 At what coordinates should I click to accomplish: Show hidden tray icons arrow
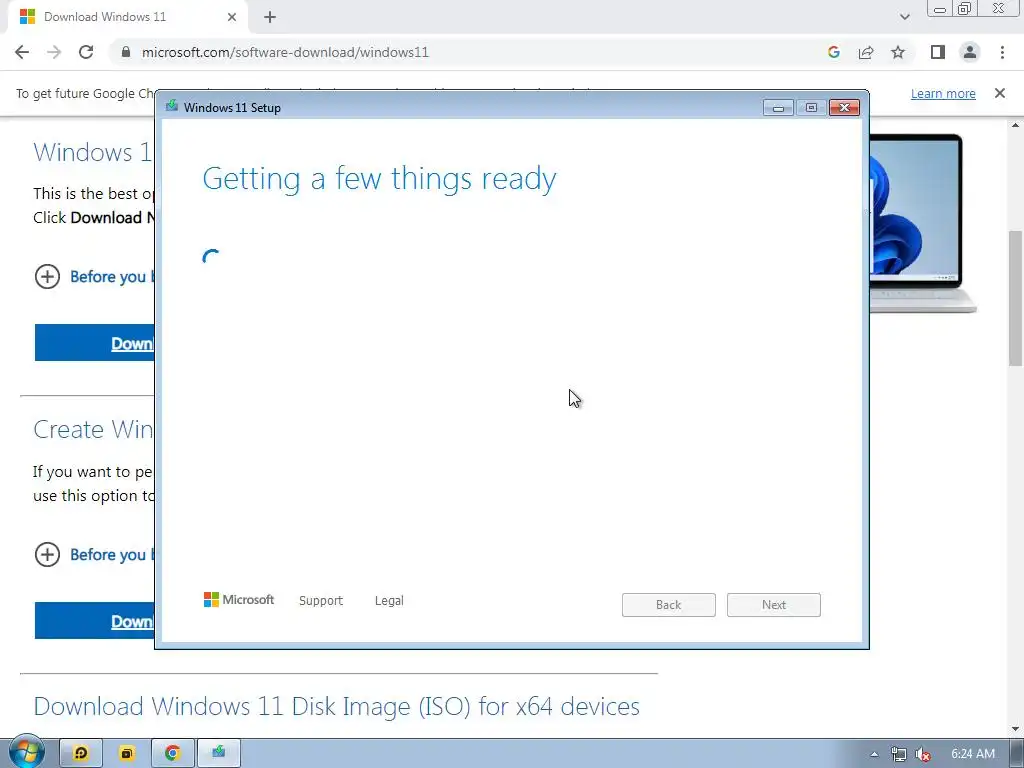coord(874,754)
